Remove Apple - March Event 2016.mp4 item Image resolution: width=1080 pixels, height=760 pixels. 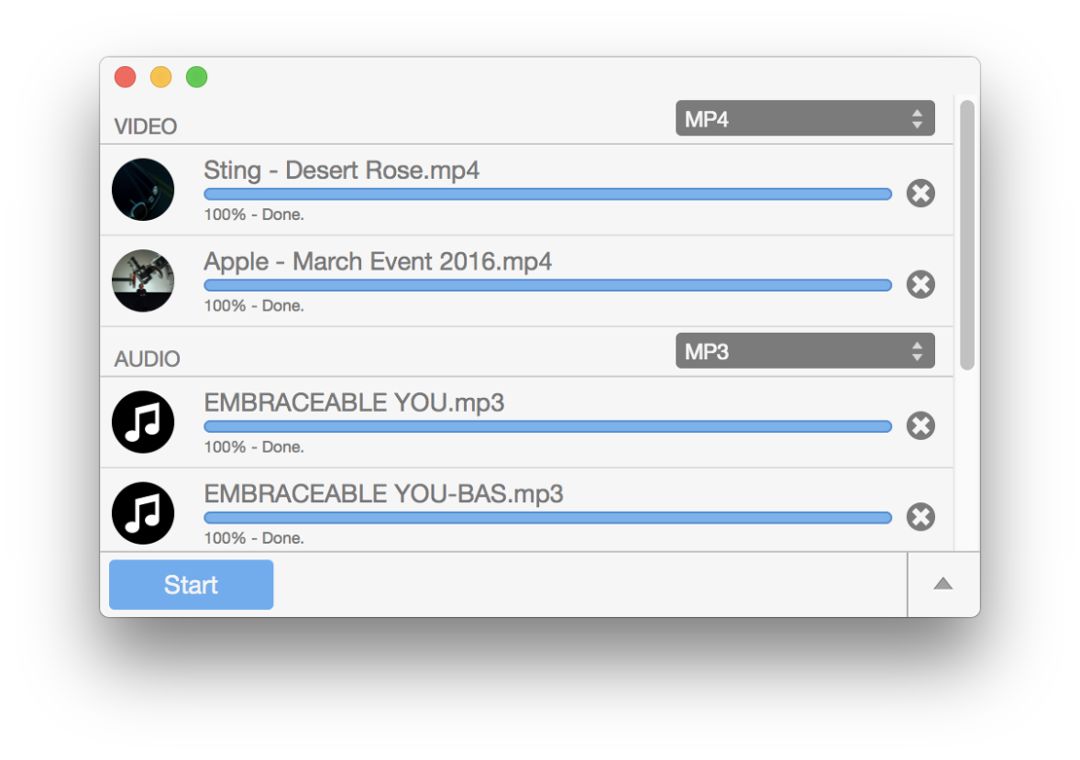tap(920, 285)
